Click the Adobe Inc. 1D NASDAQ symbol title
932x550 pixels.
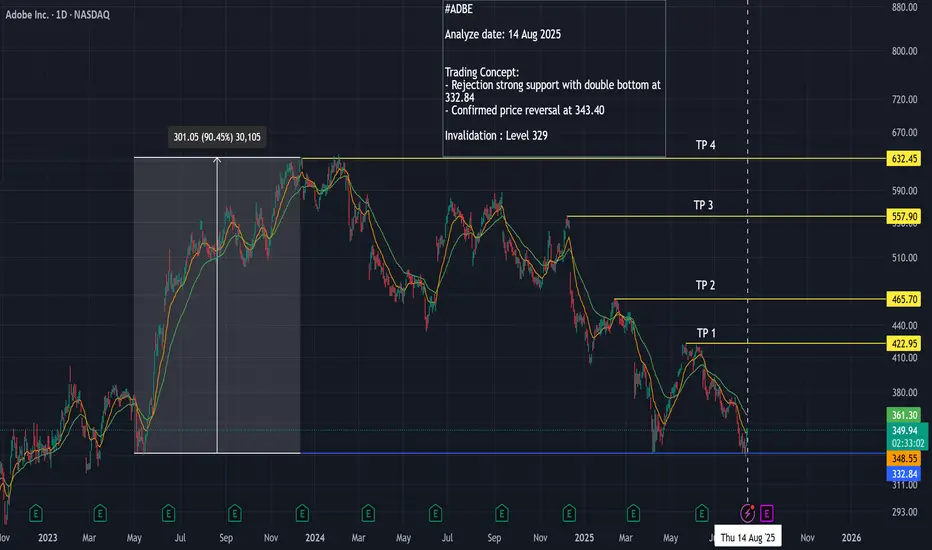tap(58, 15)
